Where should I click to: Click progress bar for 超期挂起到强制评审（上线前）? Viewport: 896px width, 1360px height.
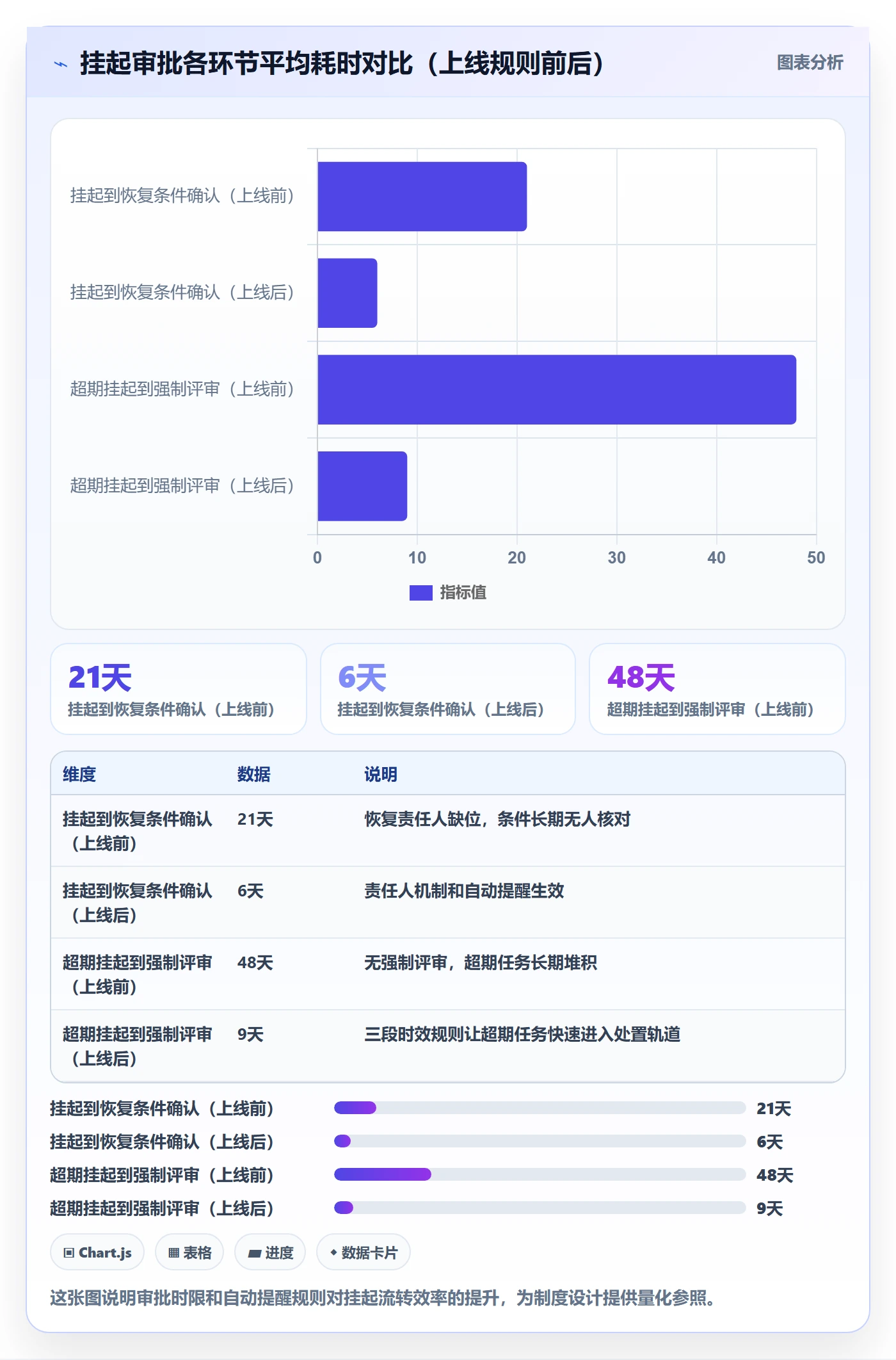pyautogui.click(x=540, y=1174)
